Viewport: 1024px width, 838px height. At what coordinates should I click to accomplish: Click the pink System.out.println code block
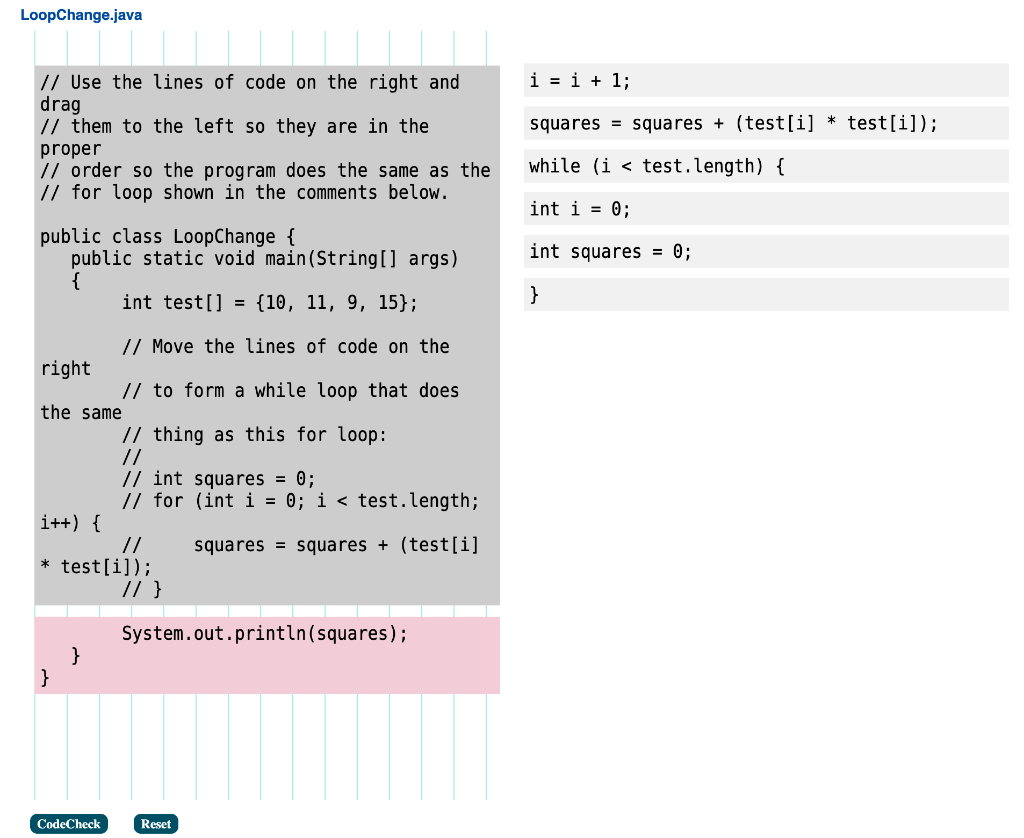pos(267,655)
